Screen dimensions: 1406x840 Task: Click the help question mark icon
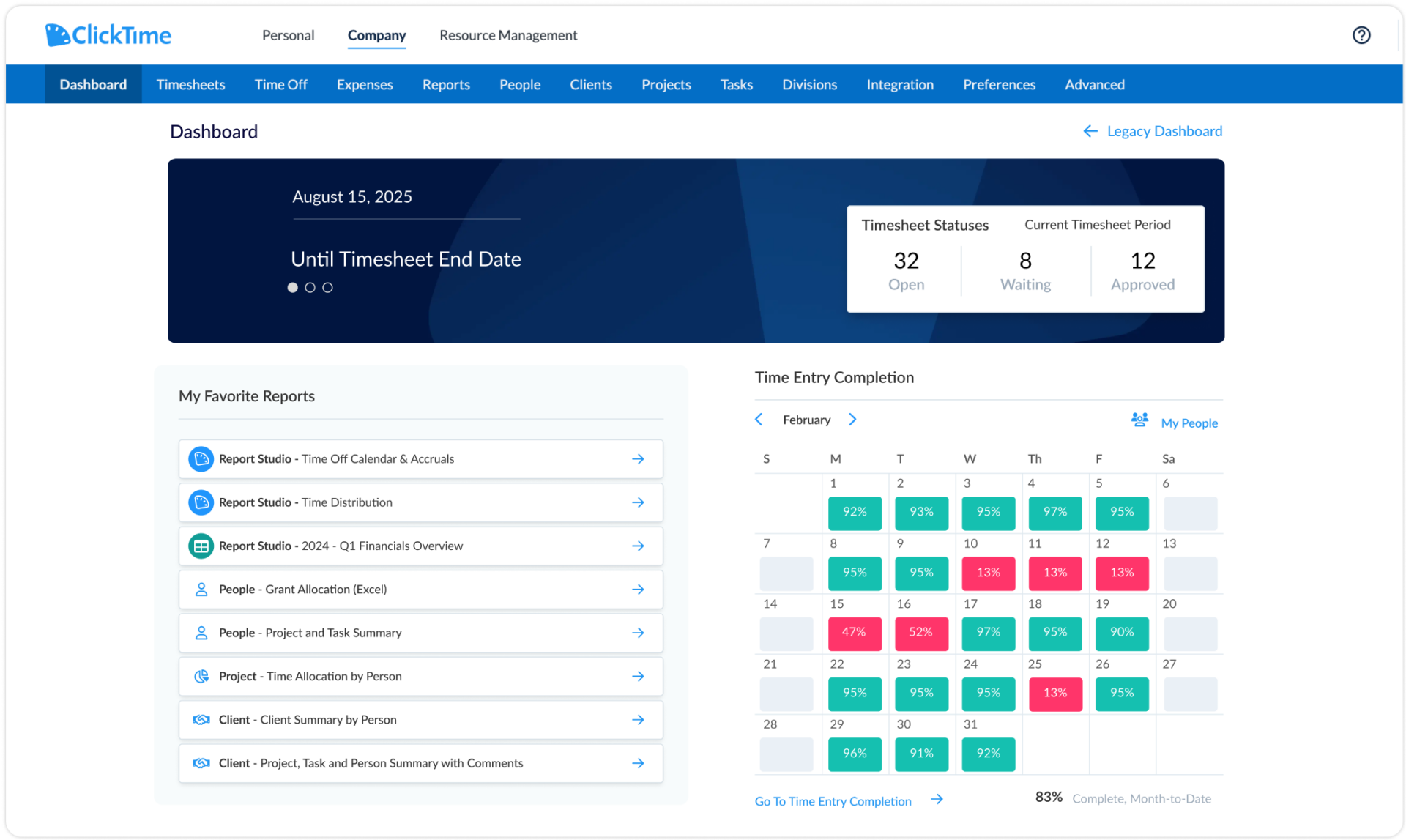click(1361, 35)
